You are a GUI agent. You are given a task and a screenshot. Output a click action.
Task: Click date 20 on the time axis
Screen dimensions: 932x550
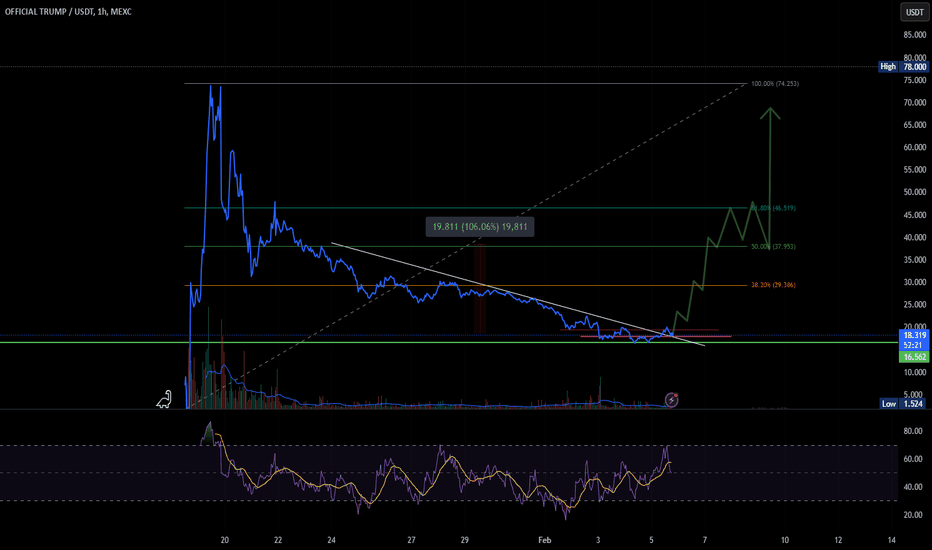(x=225, y=540)
